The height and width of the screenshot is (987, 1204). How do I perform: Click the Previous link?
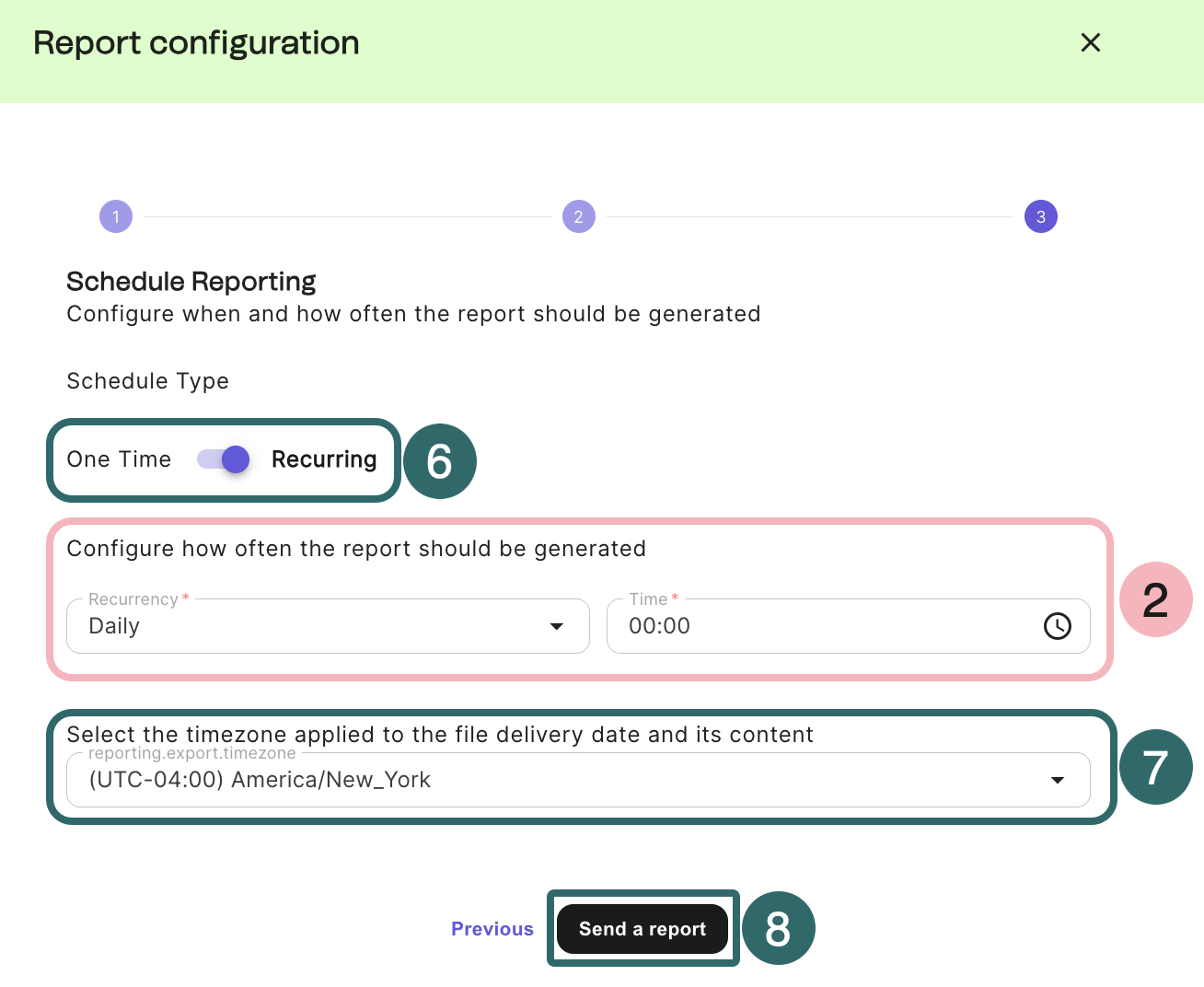492,929
